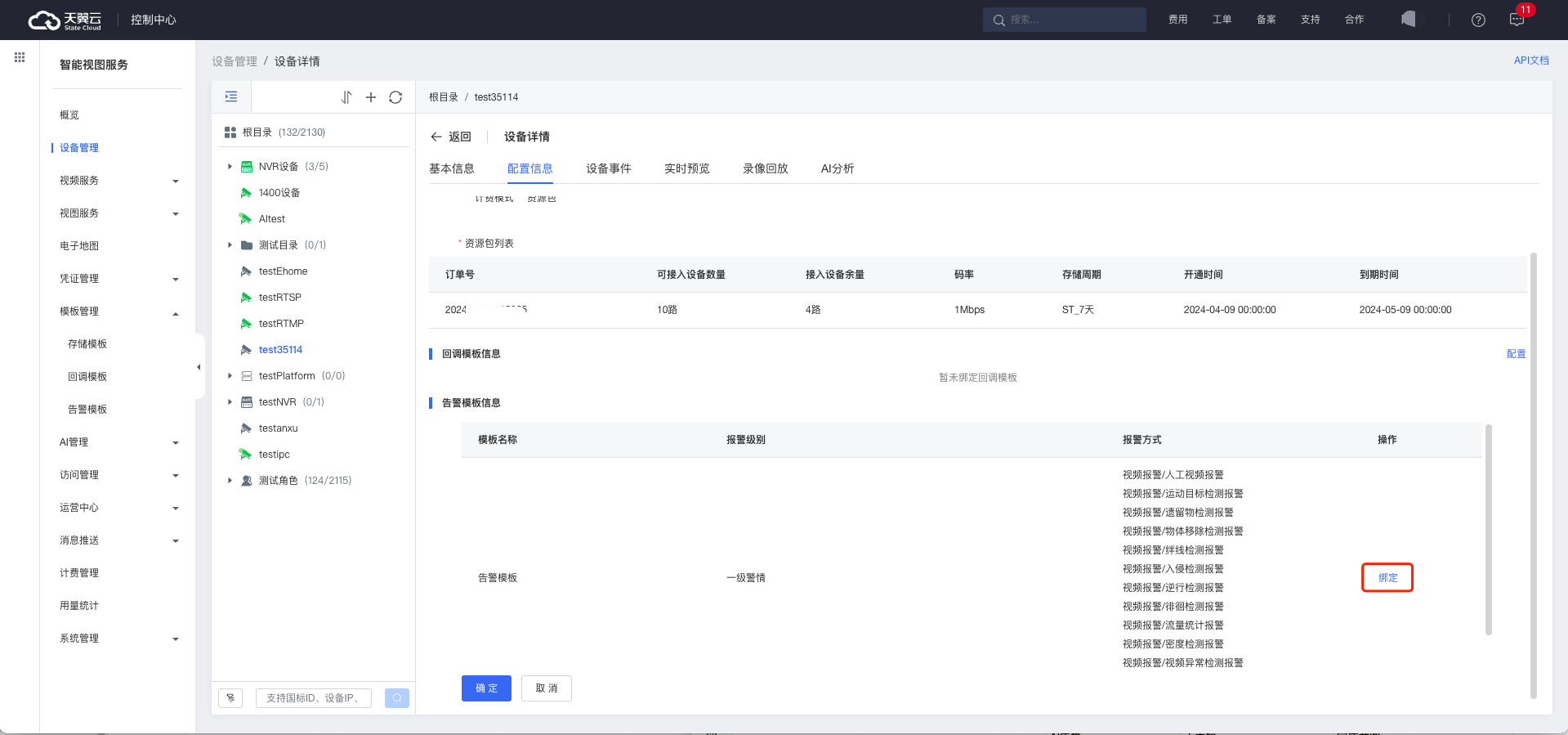Refresh the device tree
Viewport: 1568px width, 735px height.
(395, 97)
